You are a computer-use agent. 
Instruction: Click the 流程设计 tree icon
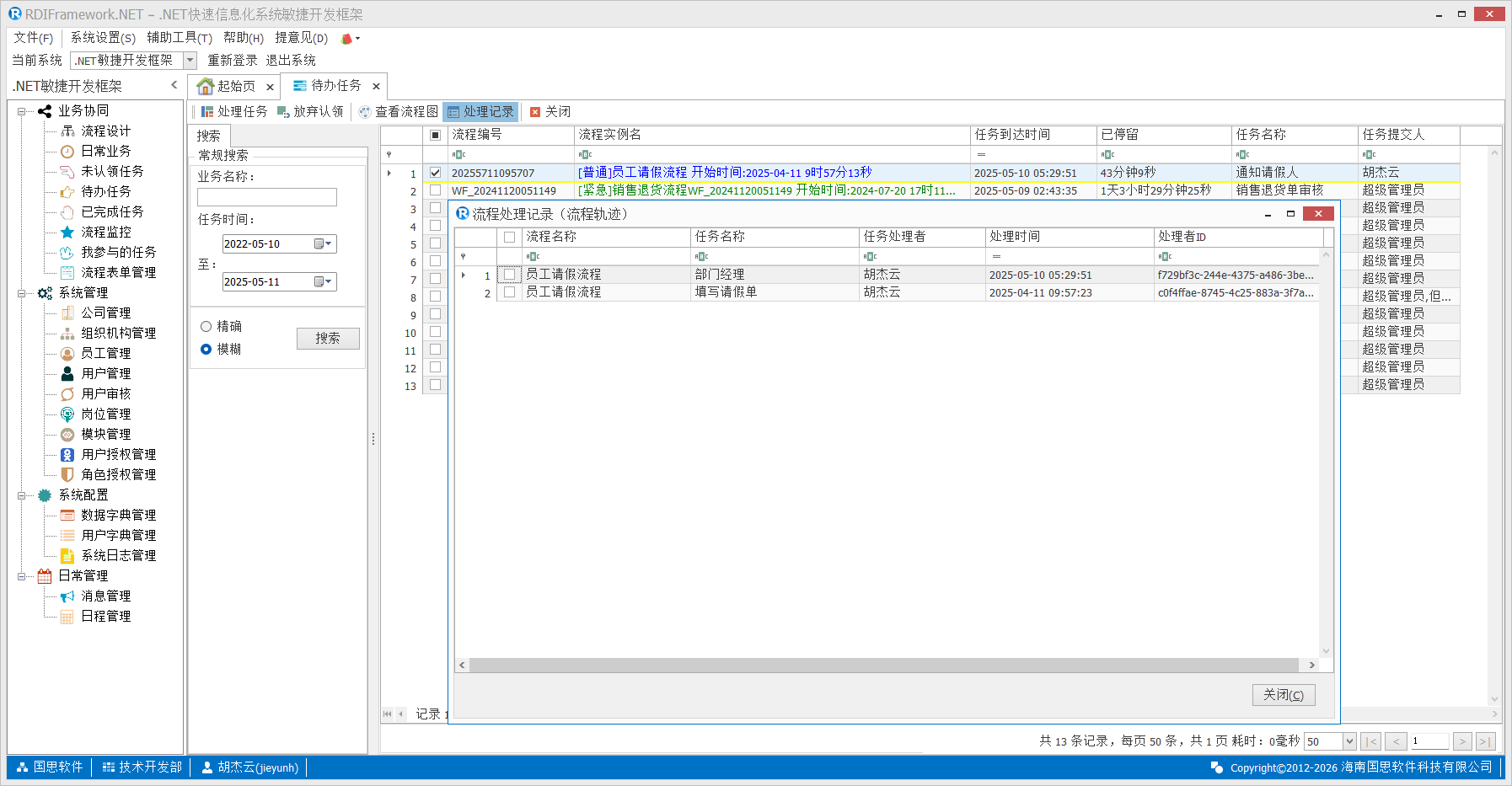click(x=67, y=131)
